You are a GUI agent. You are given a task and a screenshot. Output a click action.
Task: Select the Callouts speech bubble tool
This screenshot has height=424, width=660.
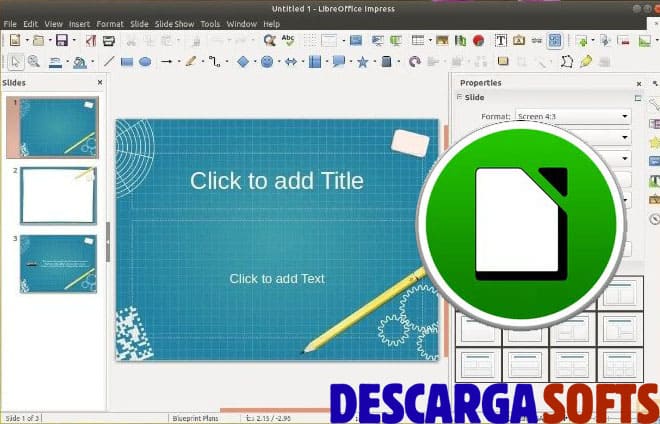pyautogui.click(x=338, y=62)
